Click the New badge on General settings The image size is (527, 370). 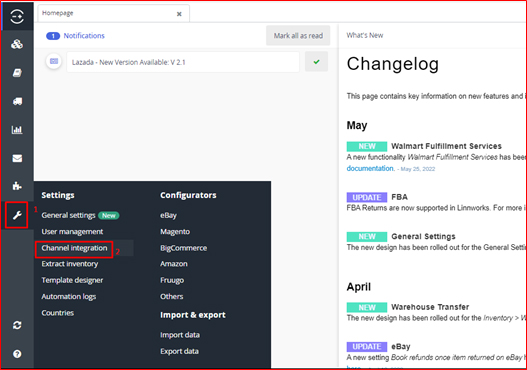click(109, 215)
